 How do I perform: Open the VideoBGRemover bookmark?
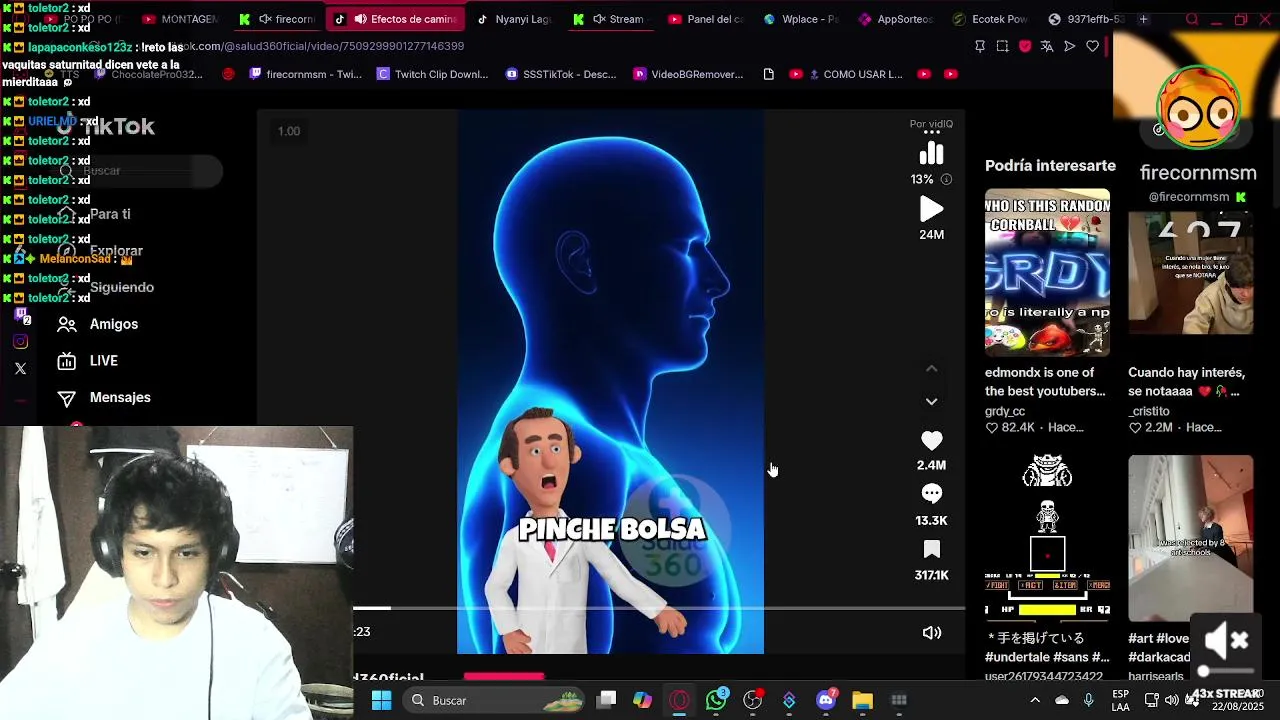[689, 74]
